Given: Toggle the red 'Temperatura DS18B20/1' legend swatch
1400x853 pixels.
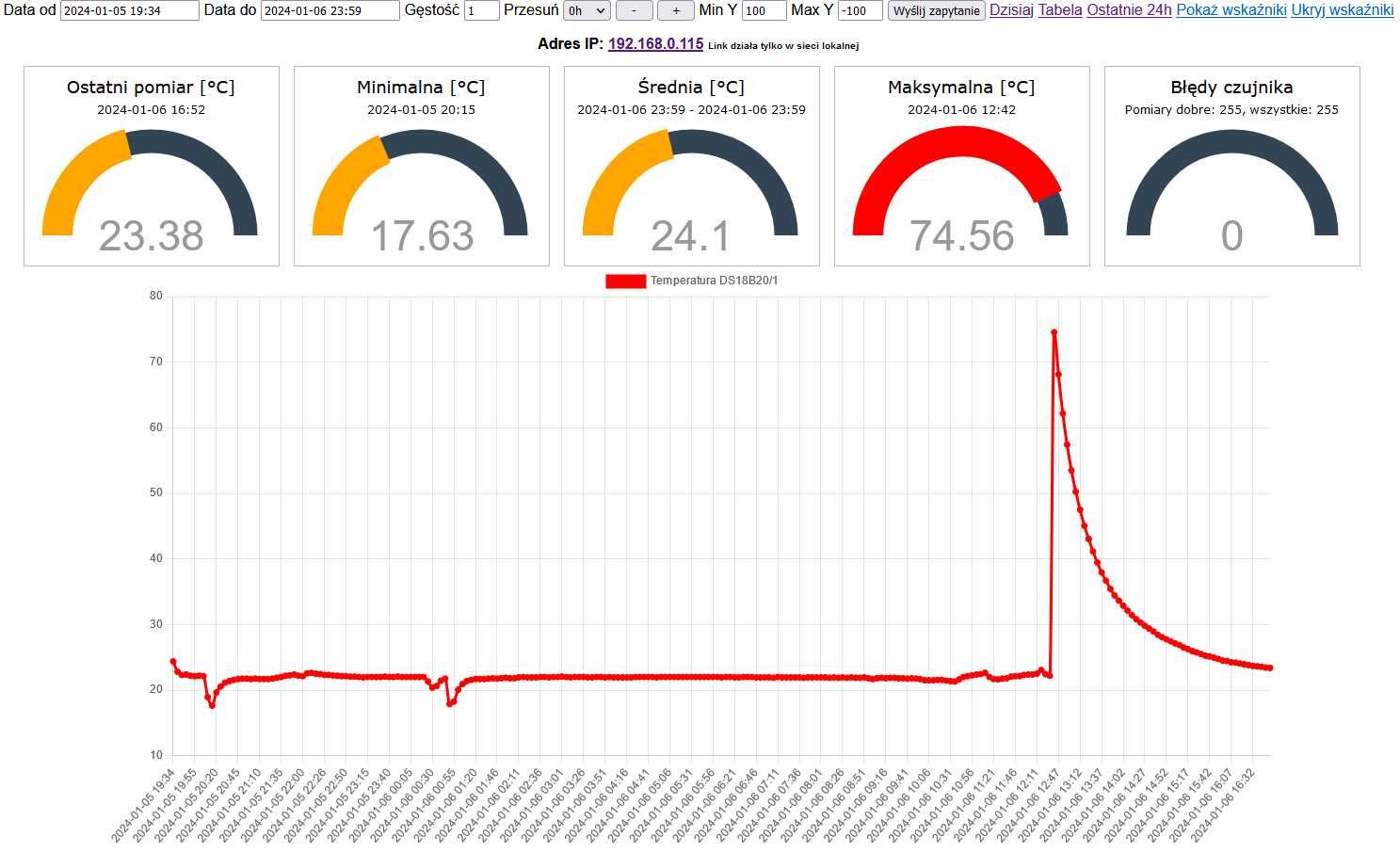Looking at the screenshot, I should tap(625, 281).
